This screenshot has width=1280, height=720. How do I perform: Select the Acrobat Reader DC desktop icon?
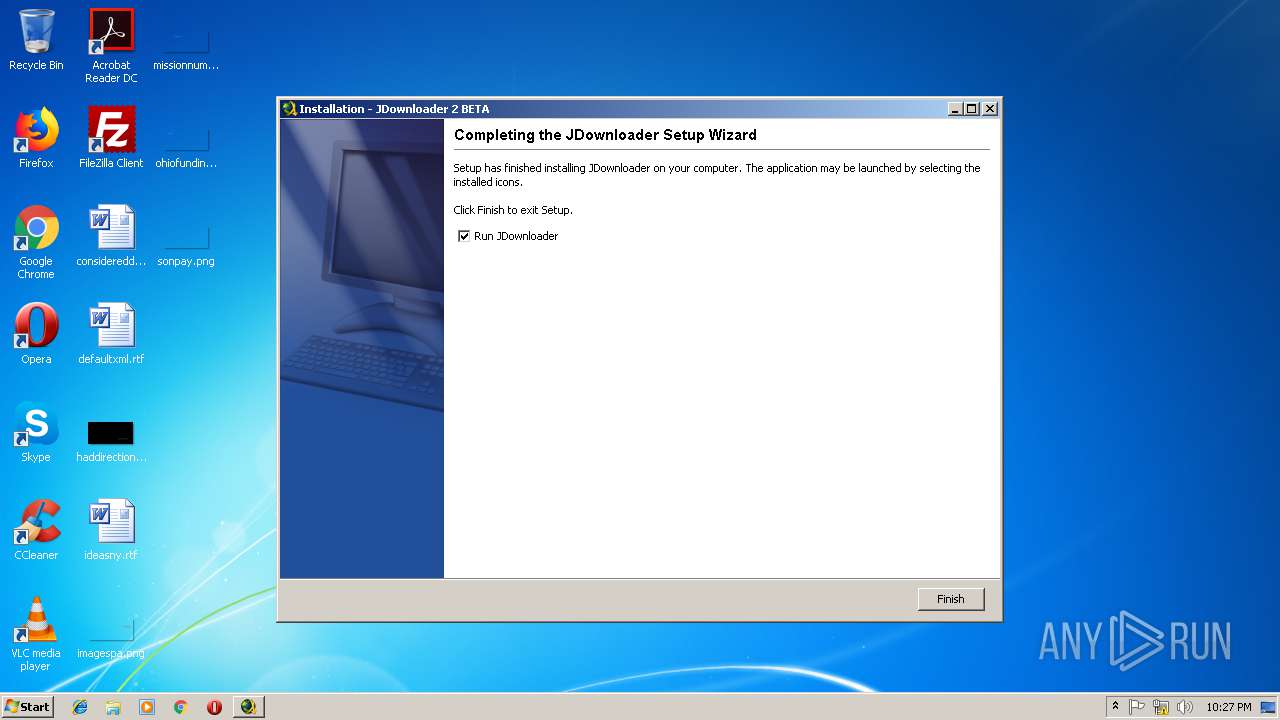(x=111, y=46)
